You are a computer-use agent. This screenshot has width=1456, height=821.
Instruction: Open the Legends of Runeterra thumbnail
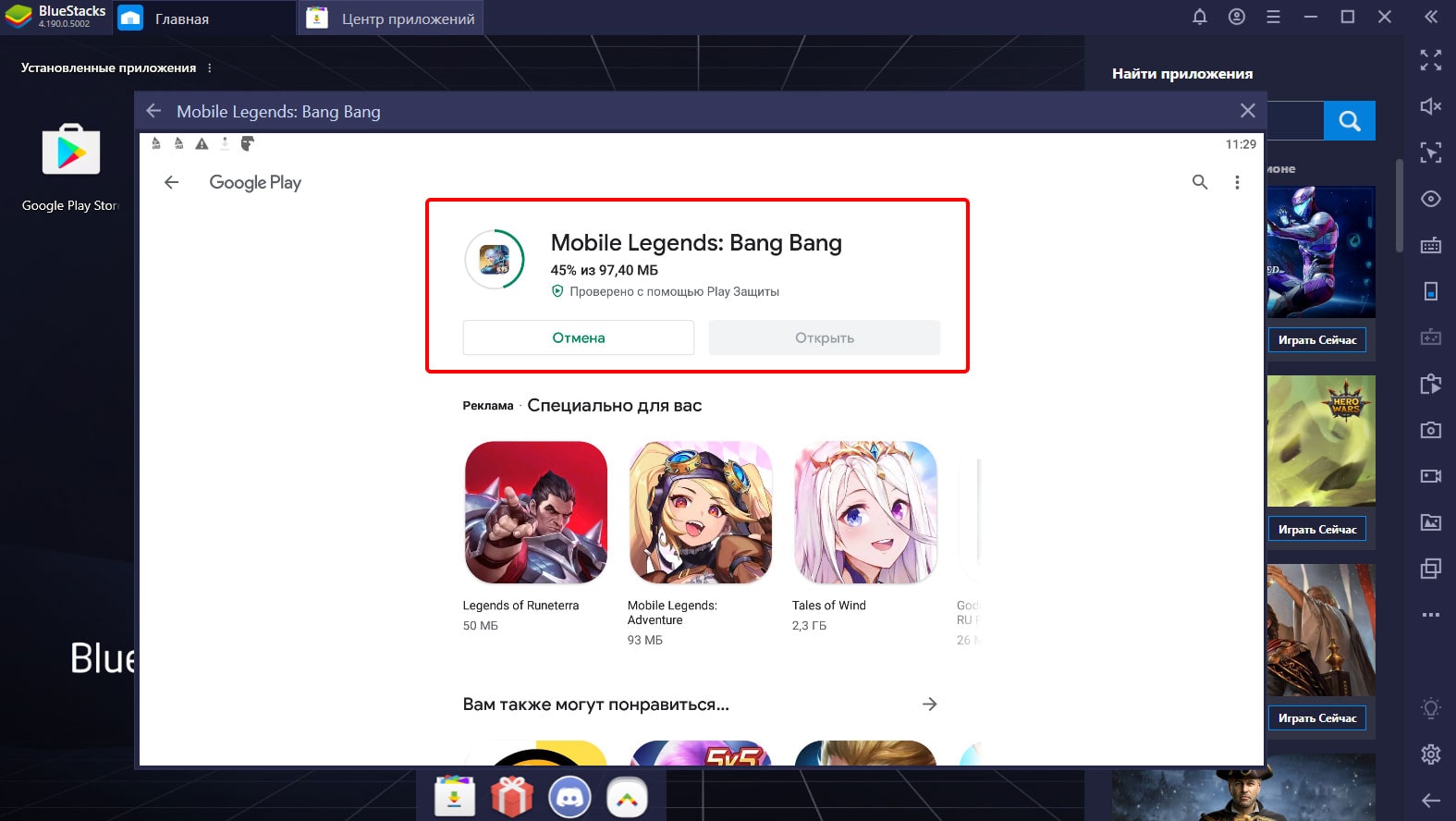535,512
